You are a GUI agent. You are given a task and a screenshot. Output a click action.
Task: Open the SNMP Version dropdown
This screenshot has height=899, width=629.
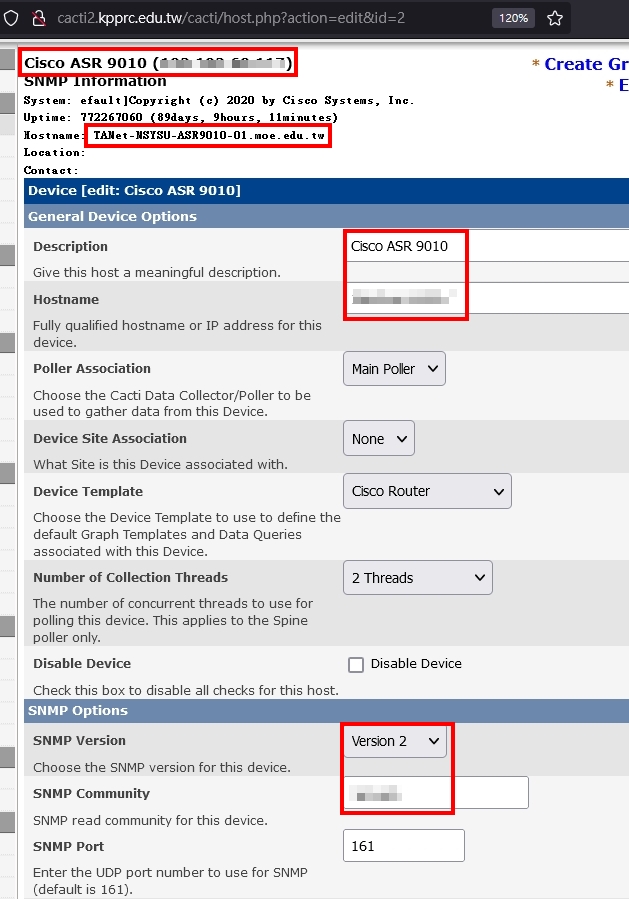tap(394, 741)
